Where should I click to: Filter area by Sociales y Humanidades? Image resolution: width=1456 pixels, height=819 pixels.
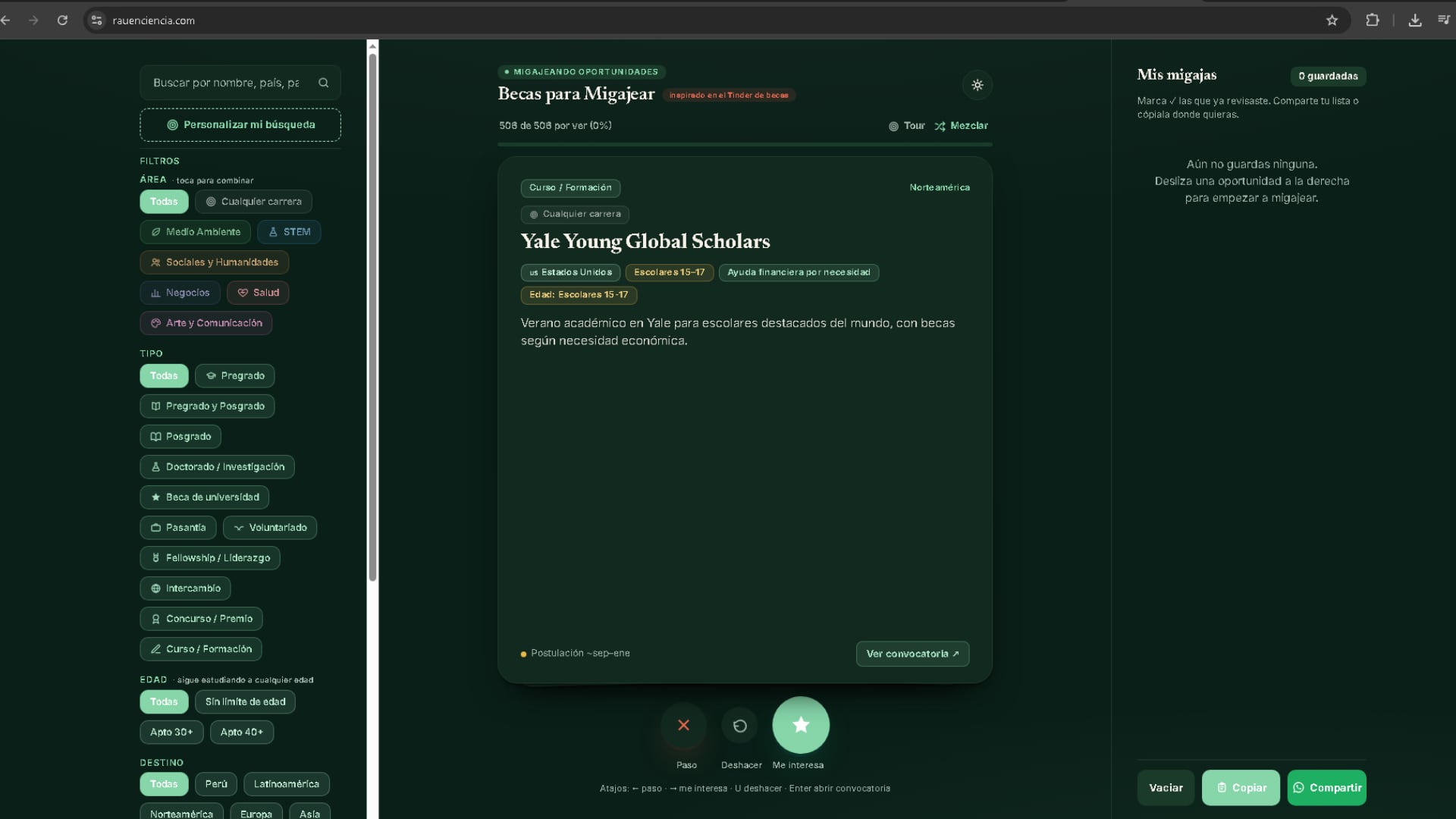(214, 262)
